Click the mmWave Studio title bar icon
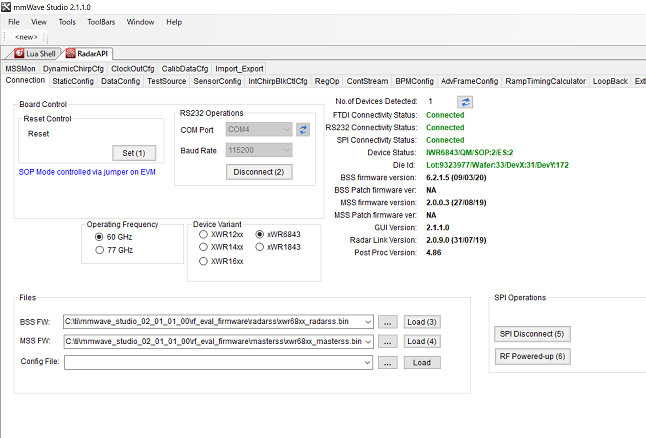Image resolution: width=646 pixels, height=438 pixels. tap(6, 7)
